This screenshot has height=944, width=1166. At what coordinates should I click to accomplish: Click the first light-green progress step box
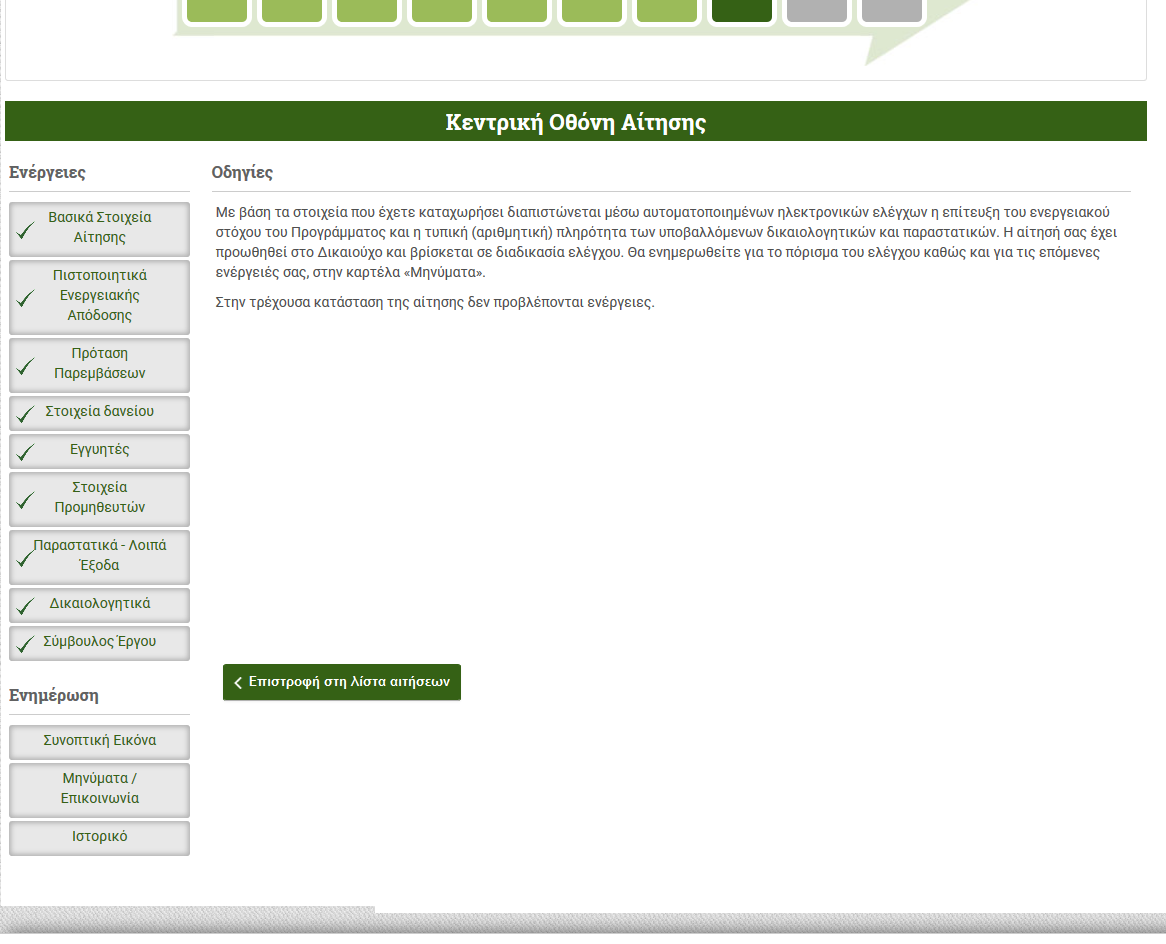217,9
